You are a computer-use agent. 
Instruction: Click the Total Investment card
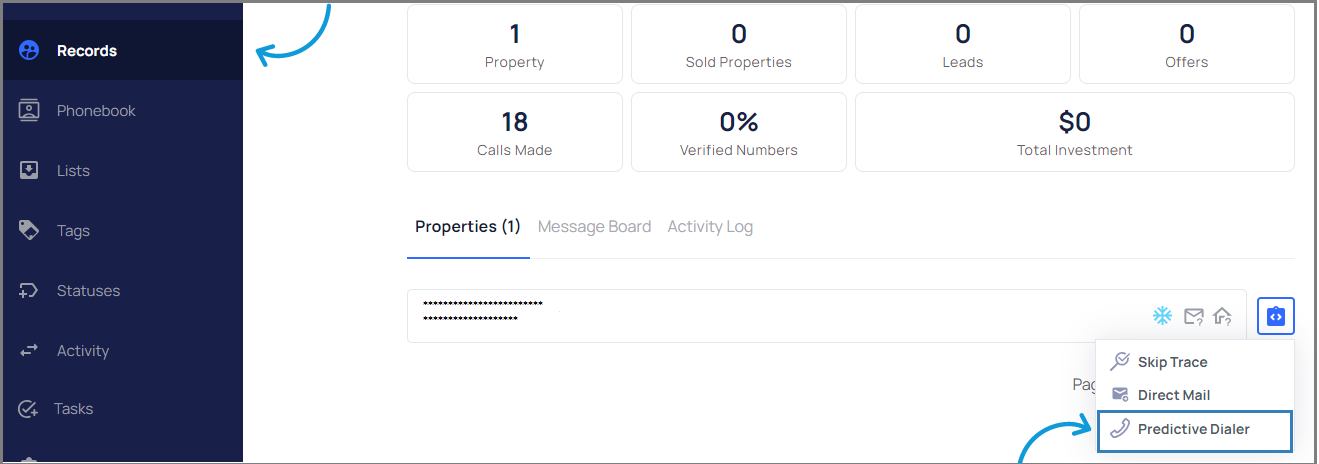pos(1074,132)
